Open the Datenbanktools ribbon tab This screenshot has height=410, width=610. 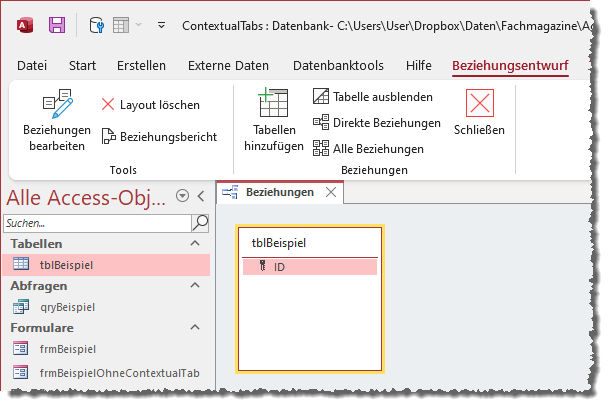[338, 65]
